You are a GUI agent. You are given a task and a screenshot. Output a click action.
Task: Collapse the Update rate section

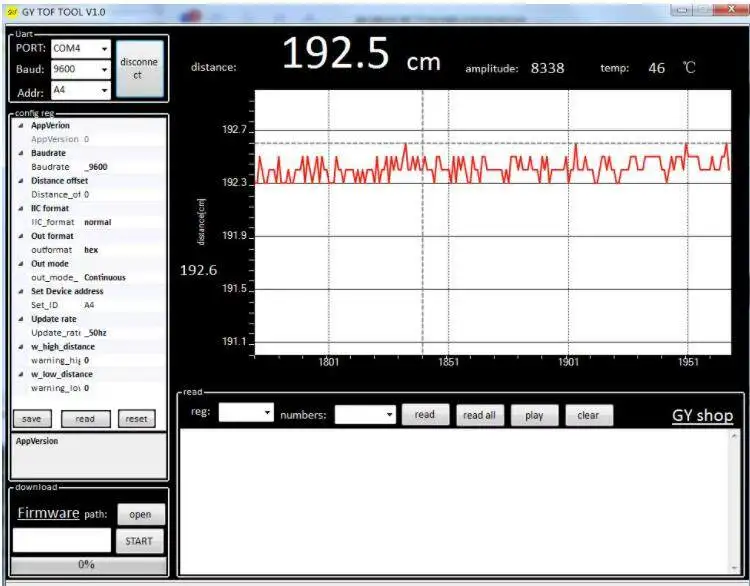[21, 320]
